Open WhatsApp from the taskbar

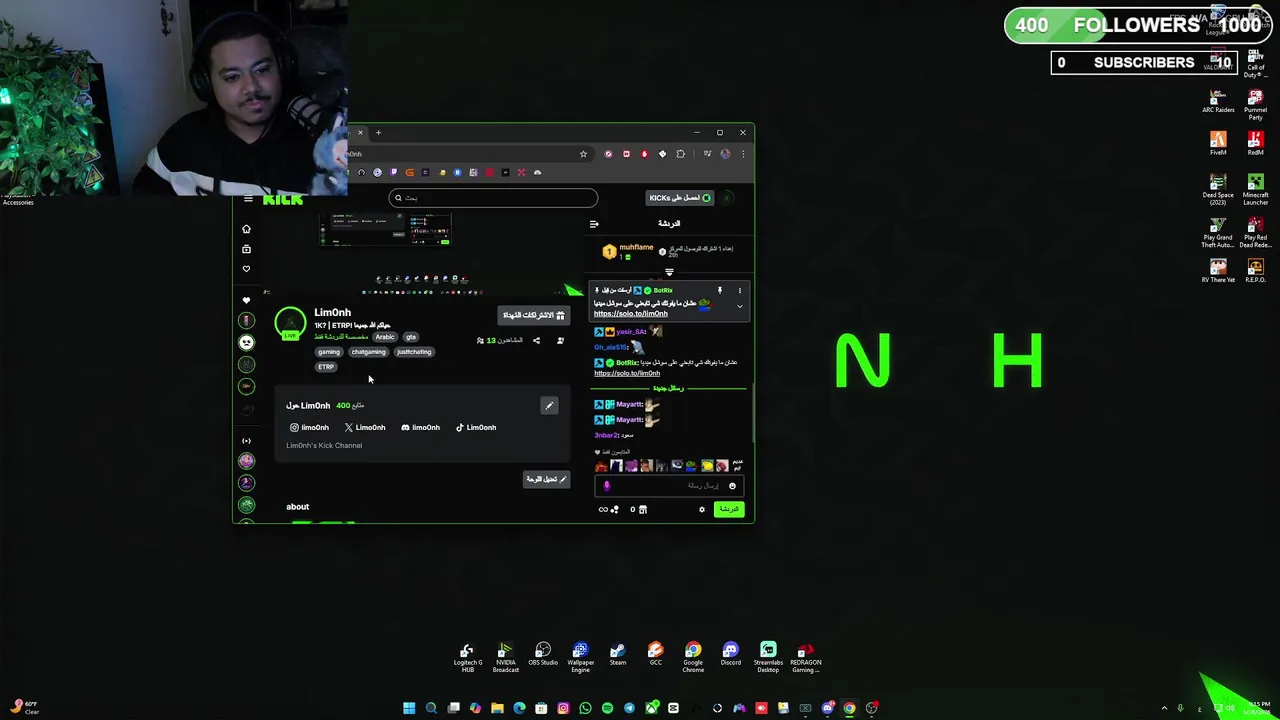point(585,708)
